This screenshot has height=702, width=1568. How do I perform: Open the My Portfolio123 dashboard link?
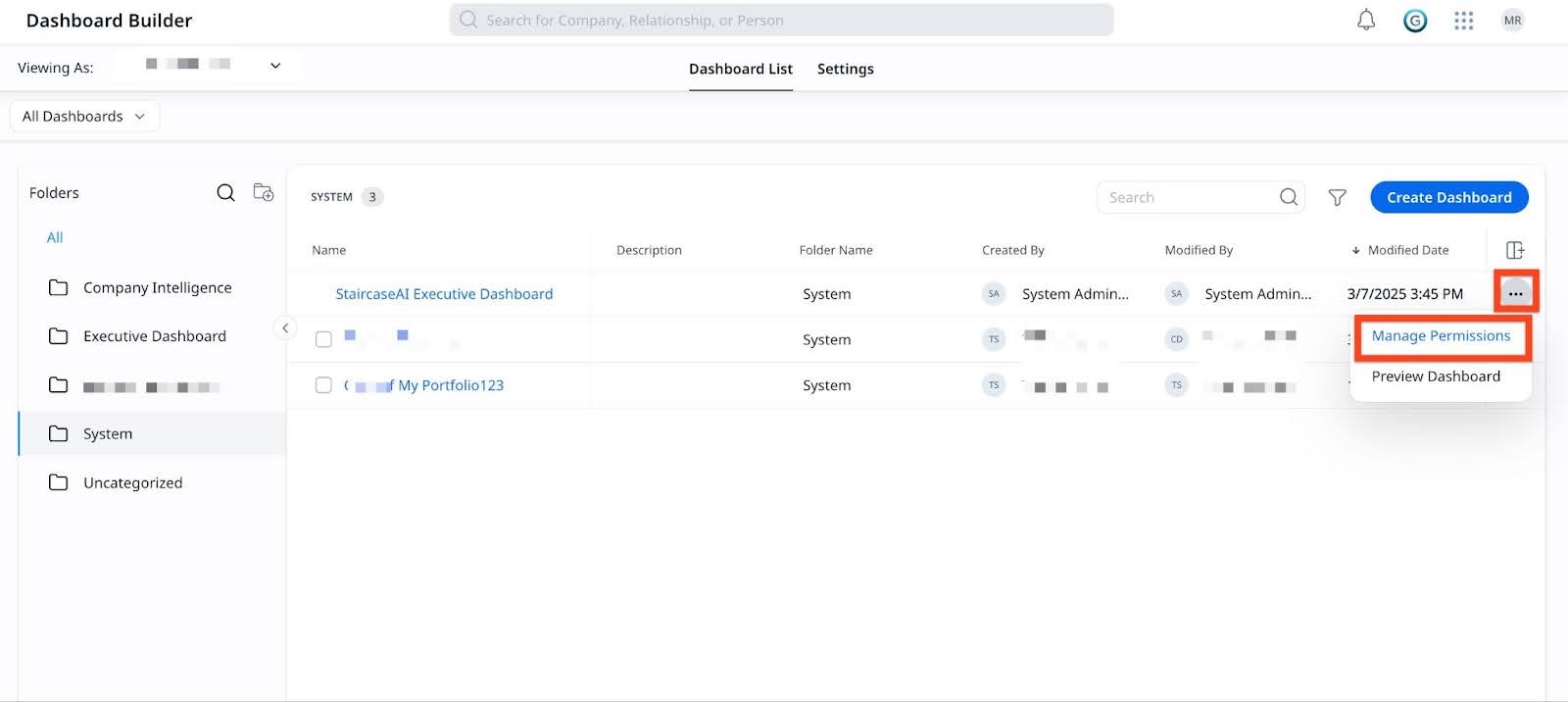point(423,385)
